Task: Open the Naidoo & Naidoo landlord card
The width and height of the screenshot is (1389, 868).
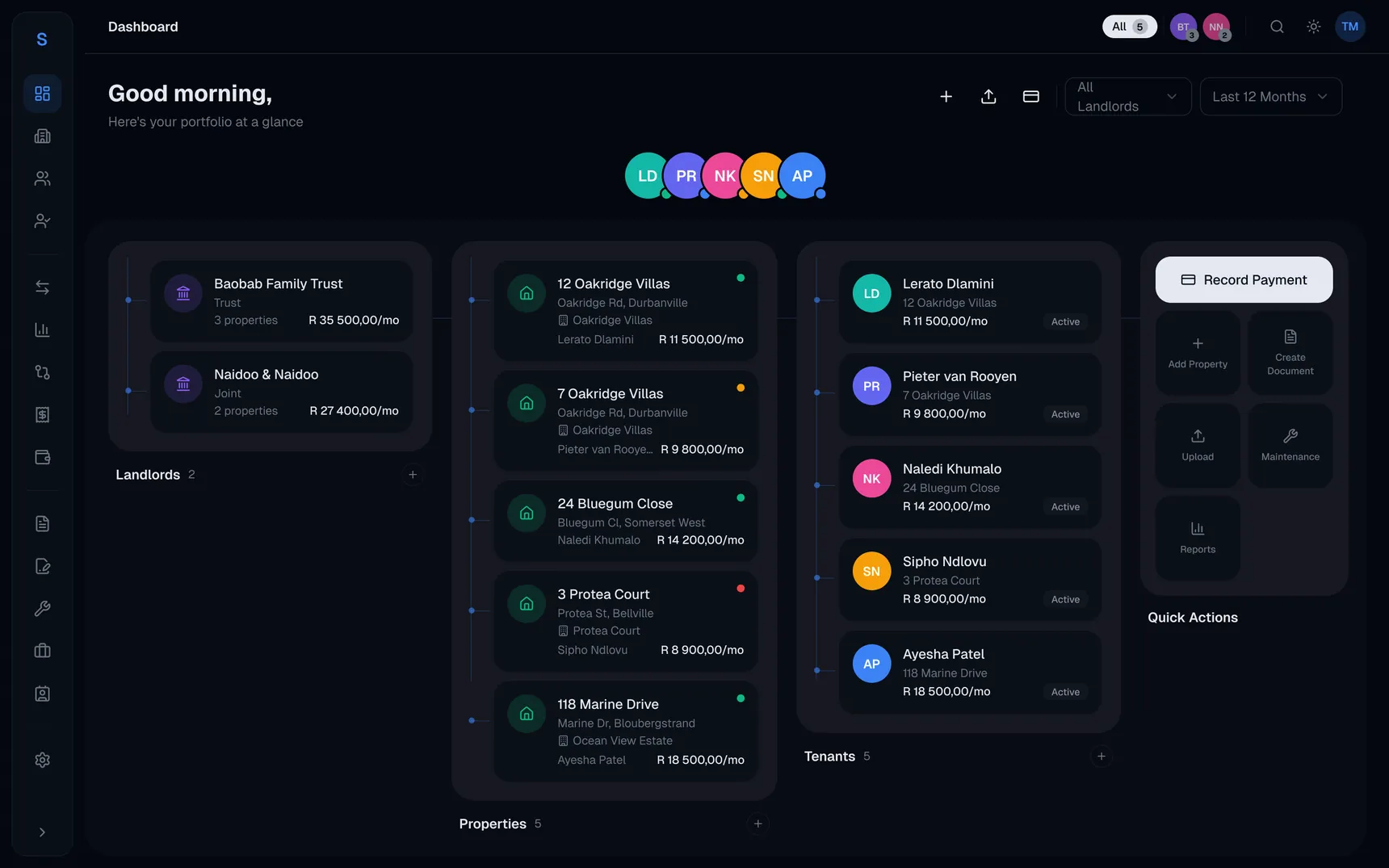Action: tap(282, 392)
